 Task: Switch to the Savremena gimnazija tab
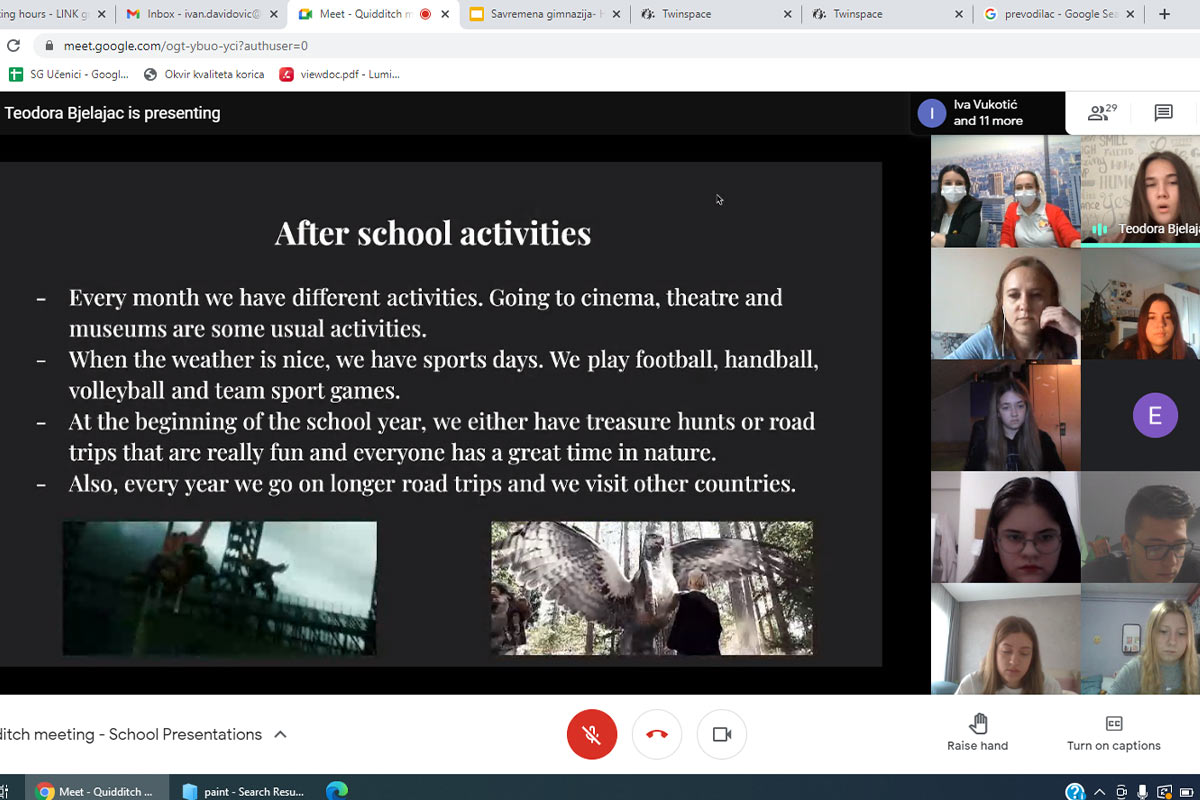543,14
